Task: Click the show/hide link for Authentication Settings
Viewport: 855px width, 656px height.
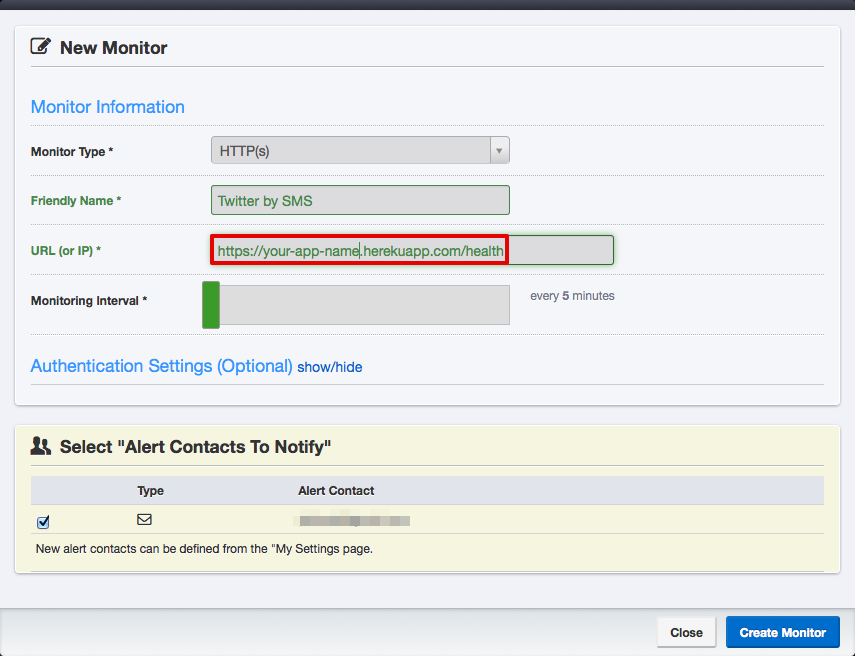Action: [330, 367]
